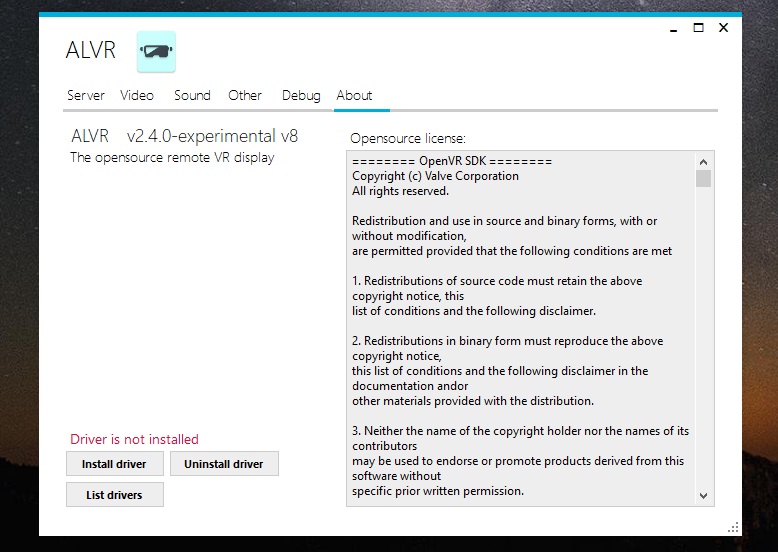Click the 'OpenVR SDK' header line
Viewport: 778px width, 552px height.
pyautogui.click(x=452, y=161)
